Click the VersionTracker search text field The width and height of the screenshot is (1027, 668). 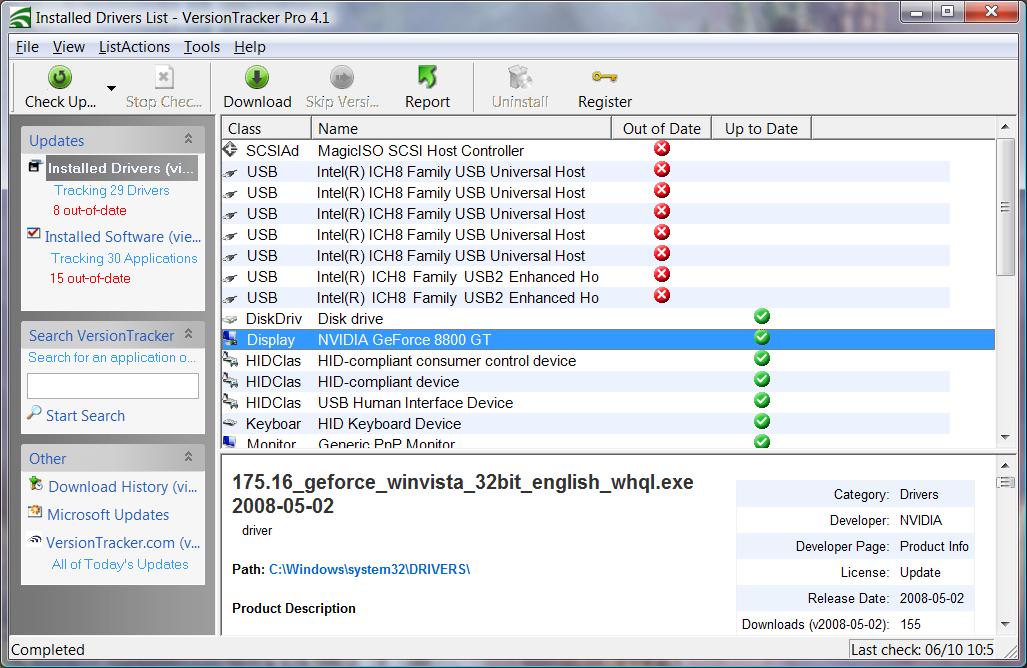click(x=113, y=386)
